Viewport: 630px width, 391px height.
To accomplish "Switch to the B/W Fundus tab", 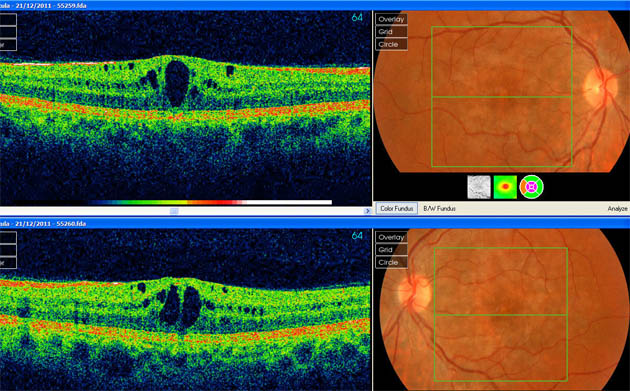I will tap(440, 209).
